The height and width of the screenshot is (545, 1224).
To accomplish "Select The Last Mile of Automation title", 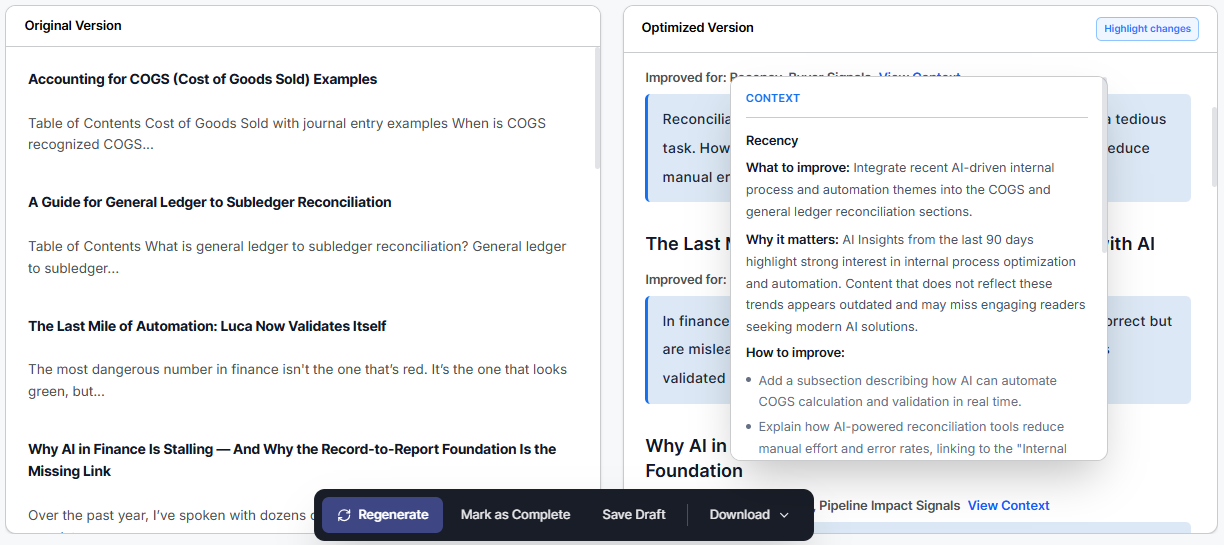I will tap(207, 326).
